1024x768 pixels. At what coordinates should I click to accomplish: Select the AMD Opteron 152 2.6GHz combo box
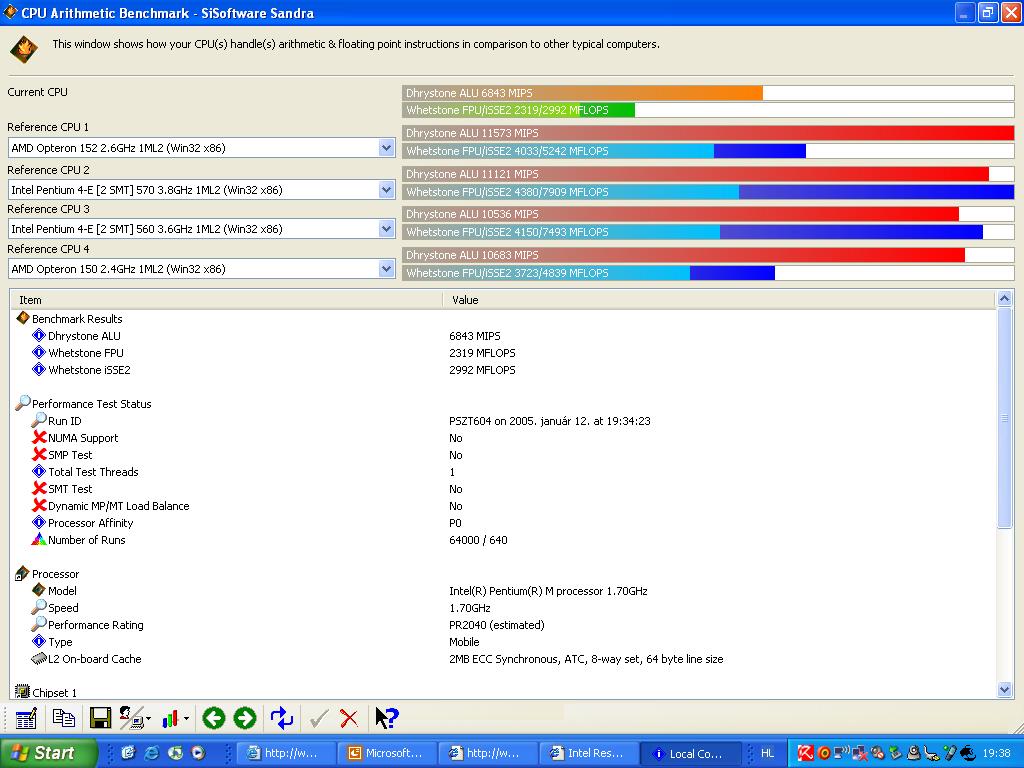201,148
